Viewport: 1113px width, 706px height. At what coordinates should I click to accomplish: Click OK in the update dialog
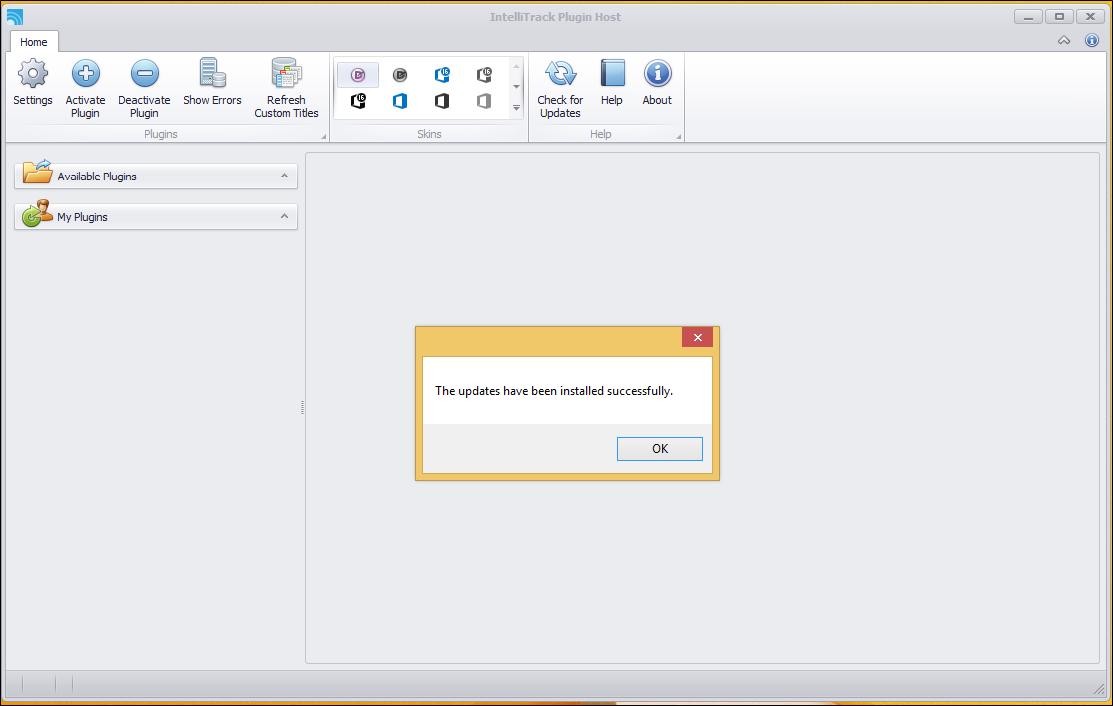[659, 448]
